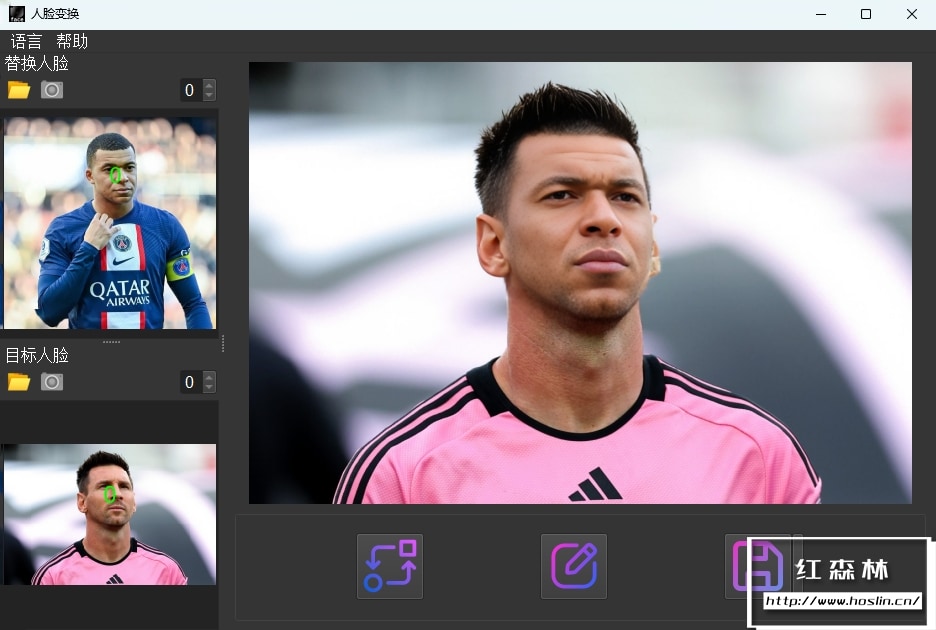Click the green face marker on target thumbnail
The height and width of the screenshot is (630, 936).
point(110,494)
